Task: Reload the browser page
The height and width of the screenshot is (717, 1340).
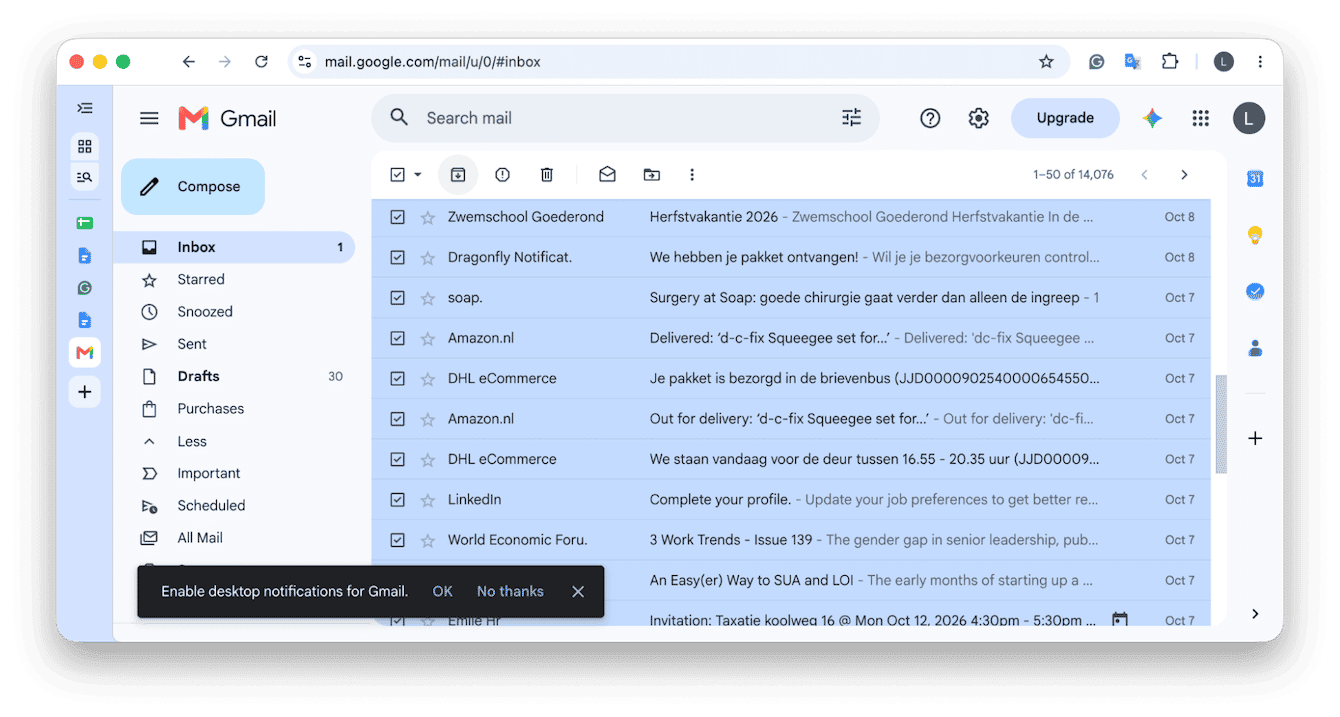Action: 261,62
